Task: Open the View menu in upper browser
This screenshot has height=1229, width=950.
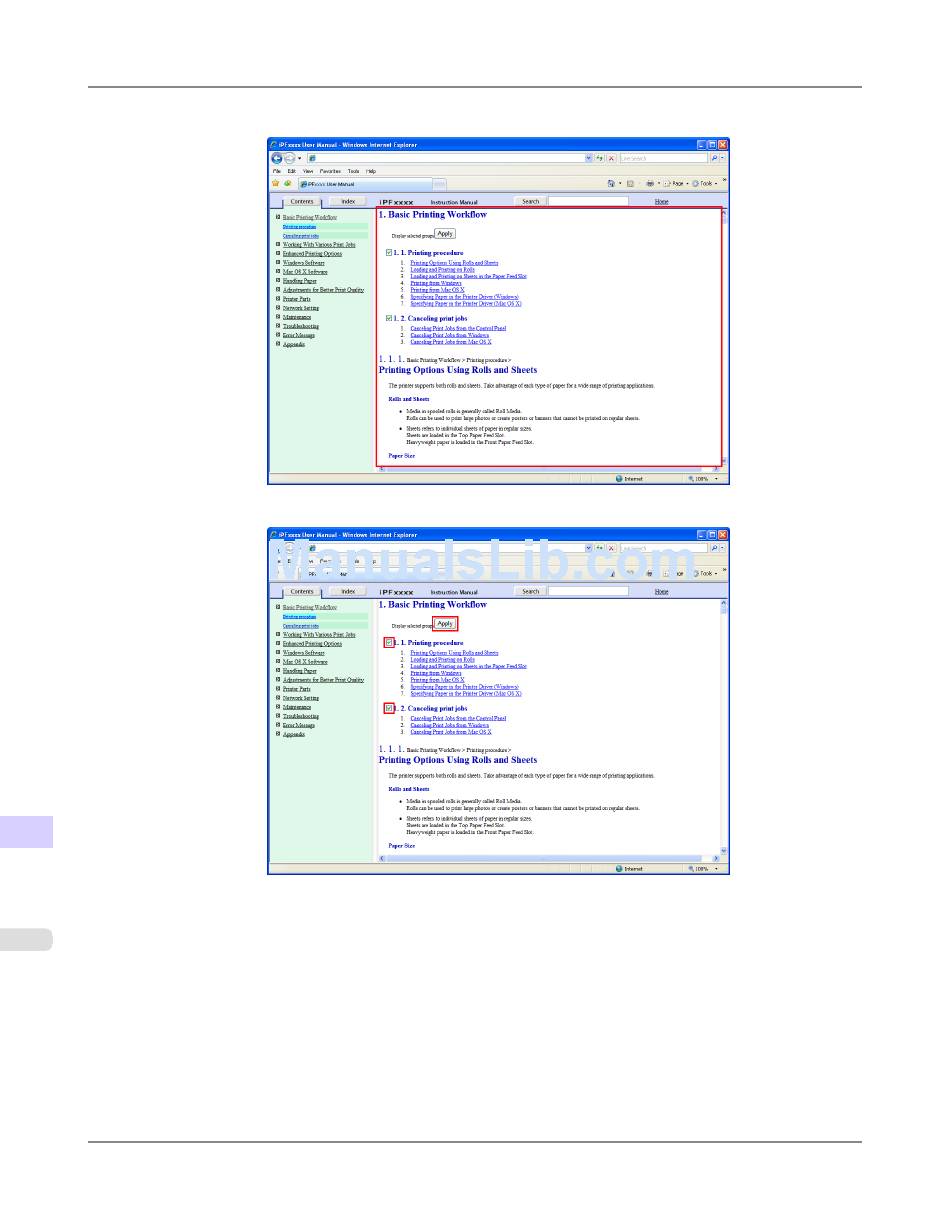Action: [x=308, y=171]
